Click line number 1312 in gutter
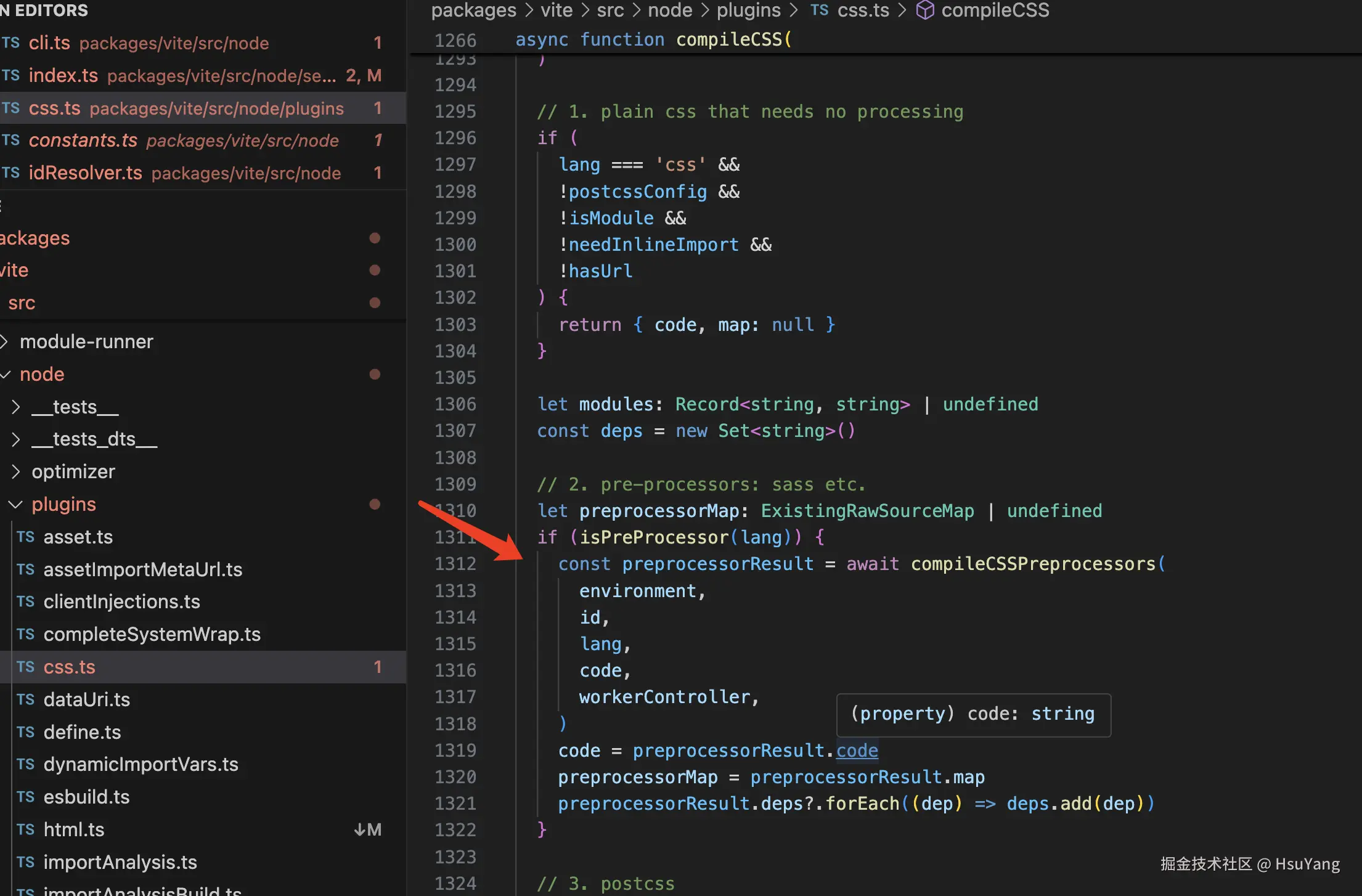1362x896 pixels. 455,564
